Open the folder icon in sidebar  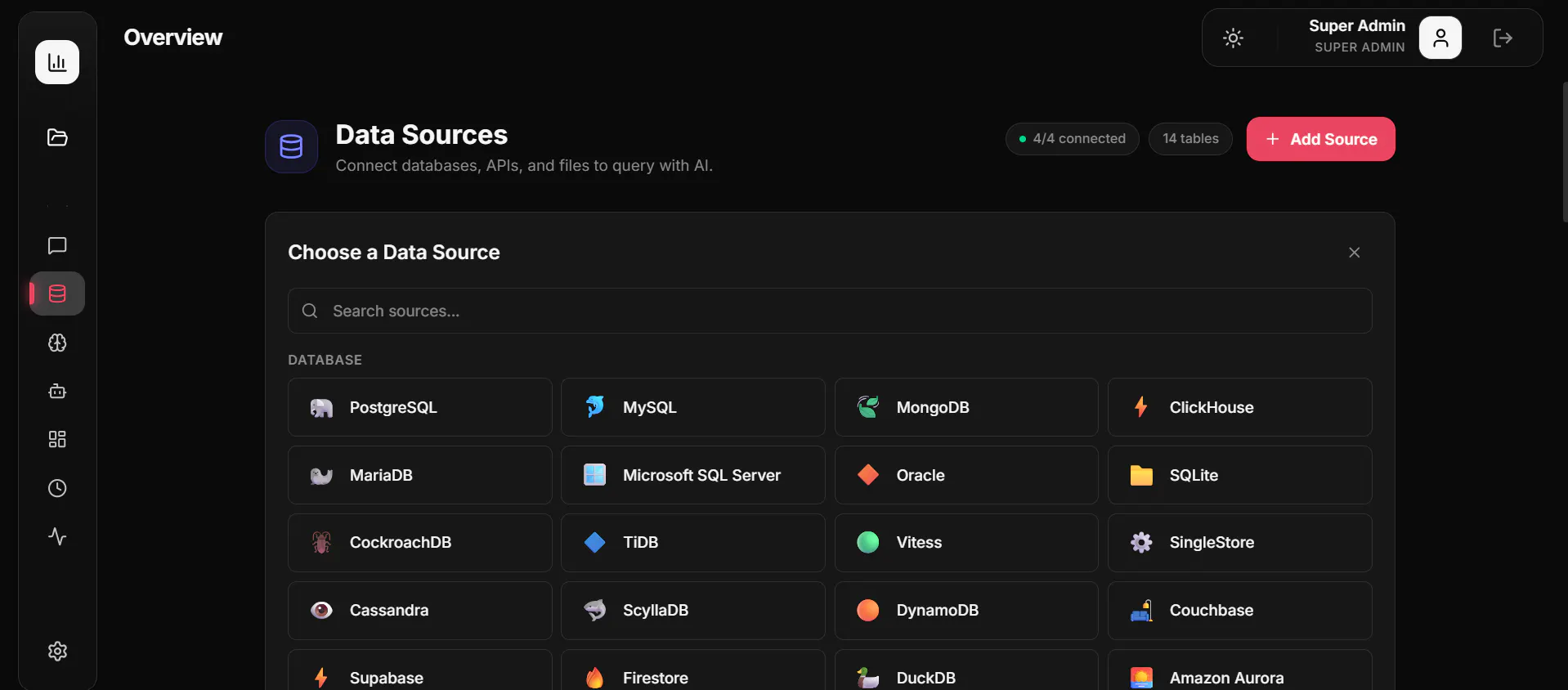pos(57,137)
